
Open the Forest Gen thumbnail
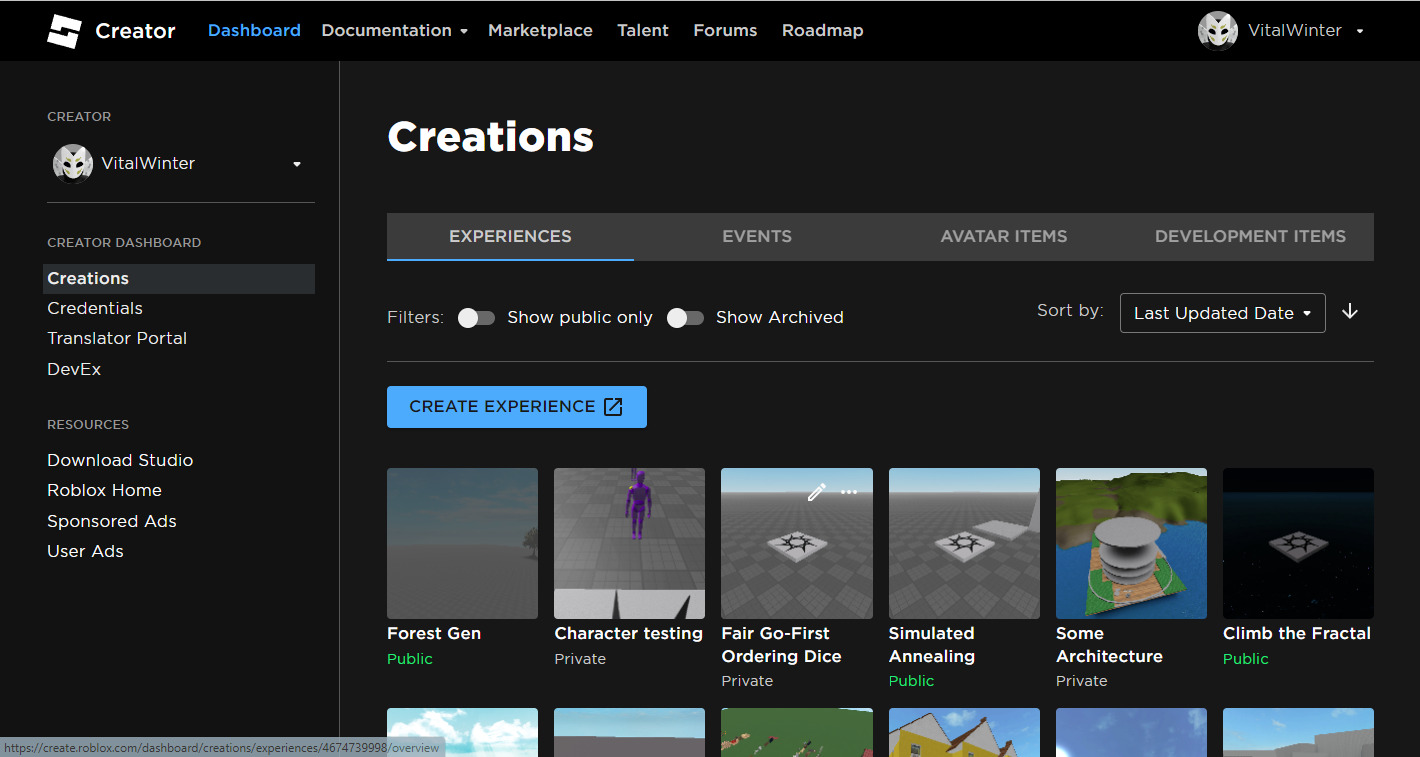[x=462, y=544]
